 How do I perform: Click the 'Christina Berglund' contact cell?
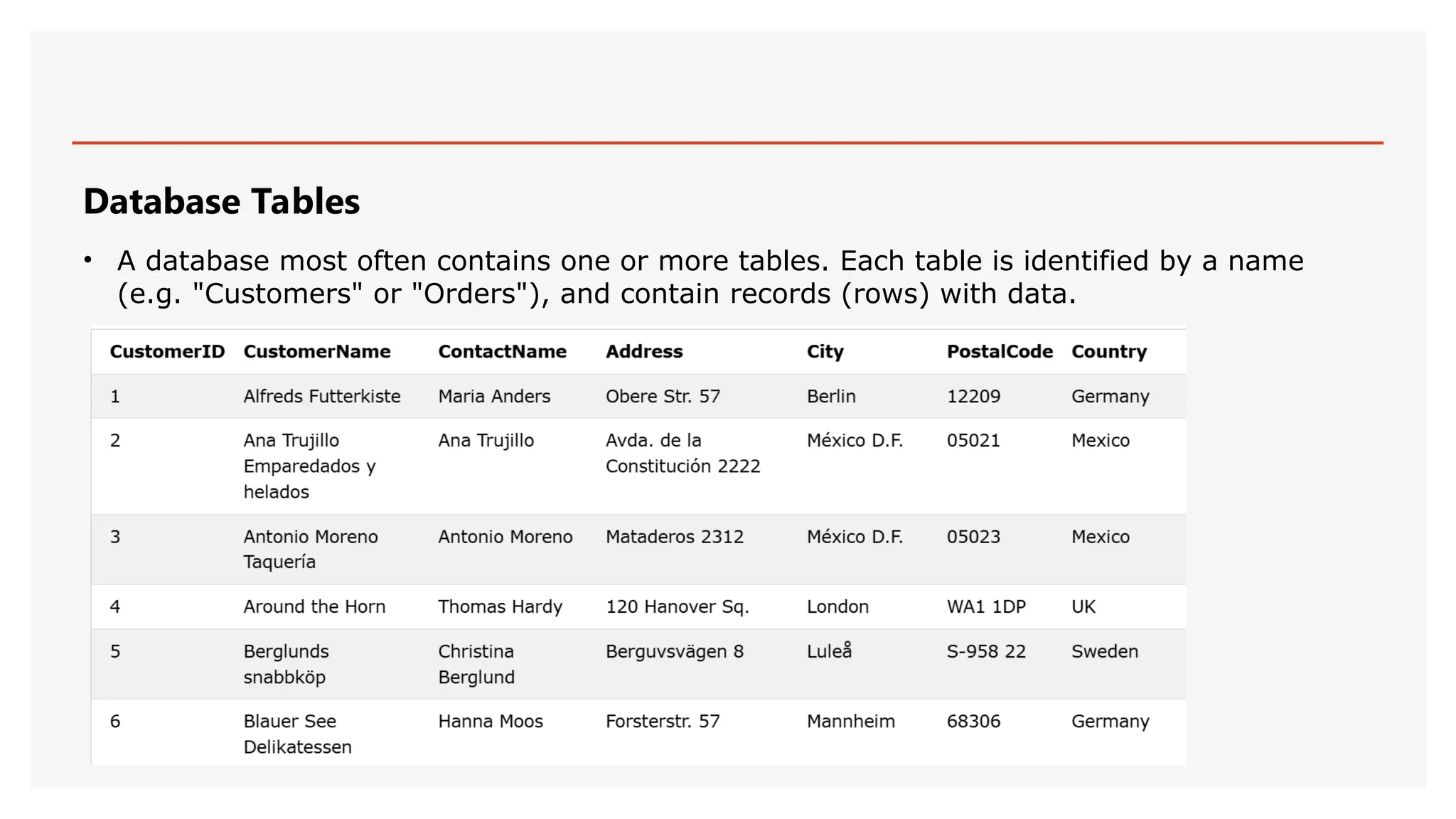pyautogui.click(x=476, y=664)
